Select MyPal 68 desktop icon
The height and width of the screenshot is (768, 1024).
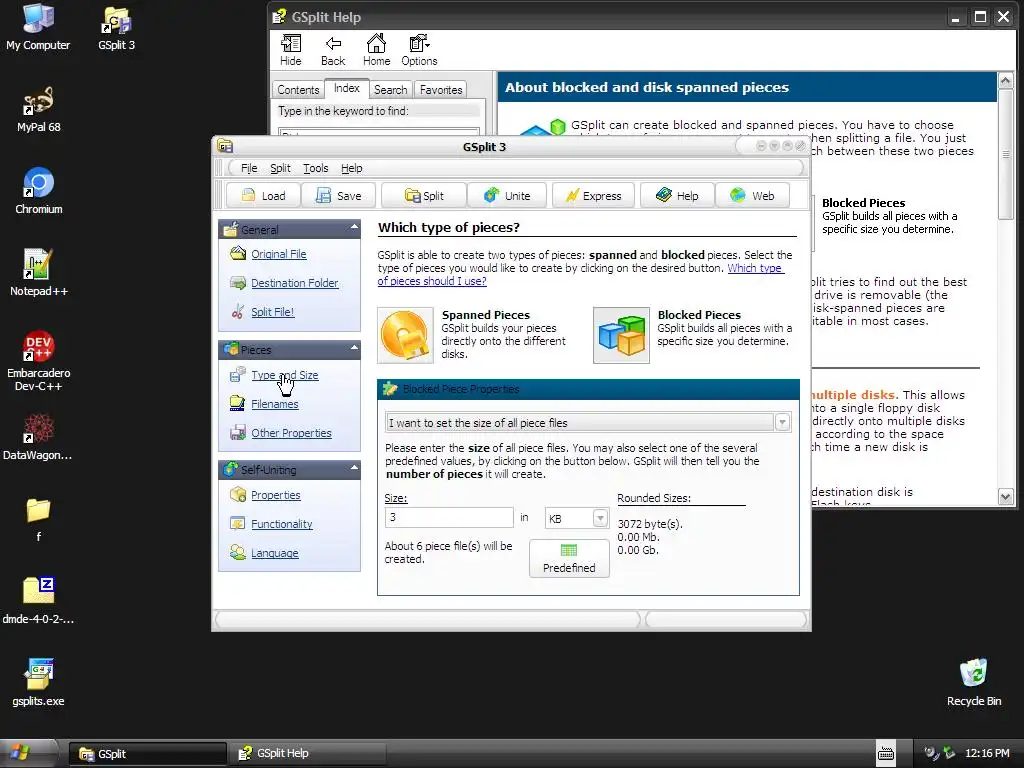(39, 110)
